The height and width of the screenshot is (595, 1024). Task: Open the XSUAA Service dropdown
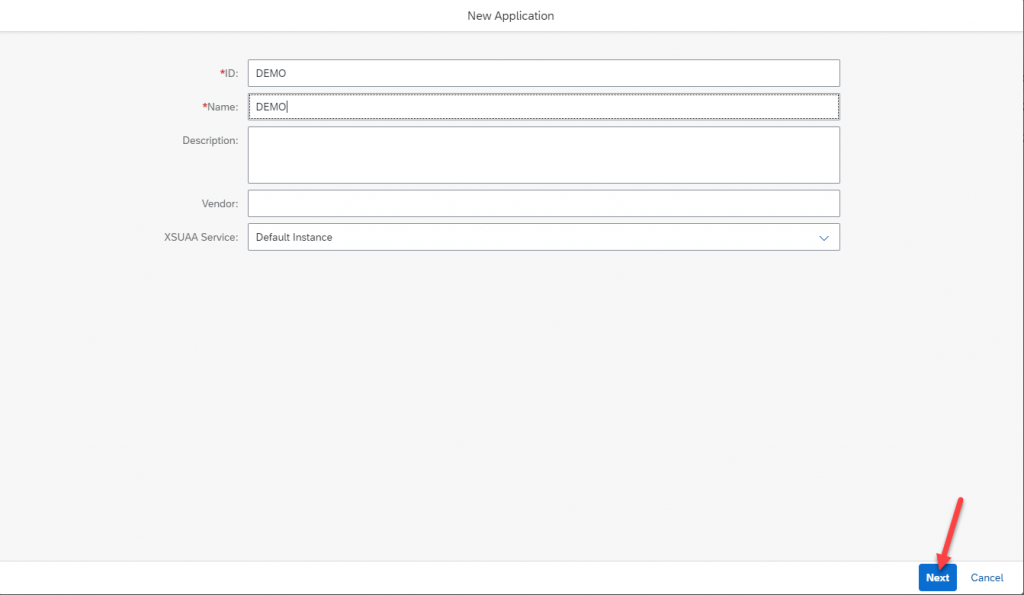(543, 237)
